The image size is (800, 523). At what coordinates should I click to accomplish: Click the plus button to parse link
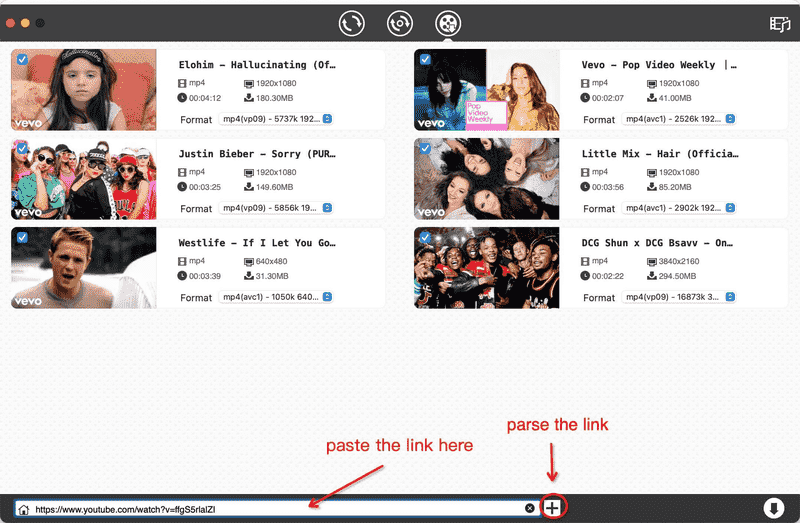pyautogui.click(x=552, y=508)
